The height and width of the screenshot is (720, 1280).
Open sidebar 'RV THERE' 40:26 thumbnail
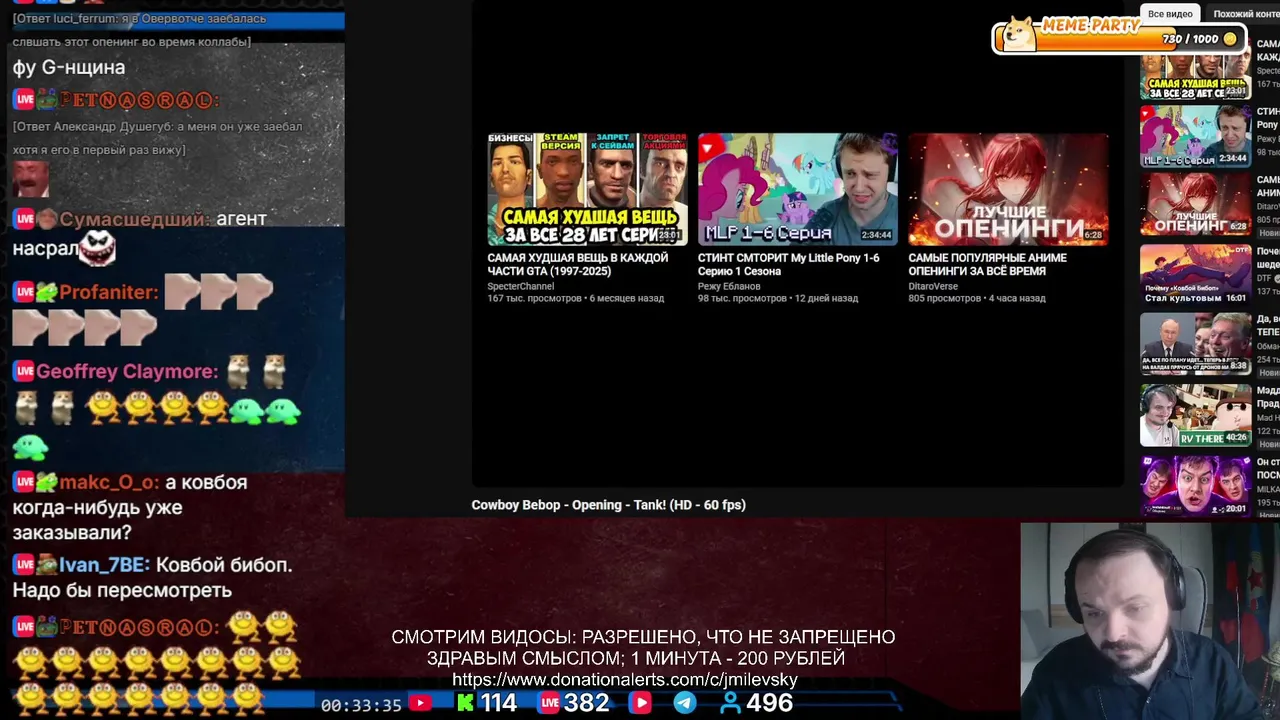point(1195,415)
